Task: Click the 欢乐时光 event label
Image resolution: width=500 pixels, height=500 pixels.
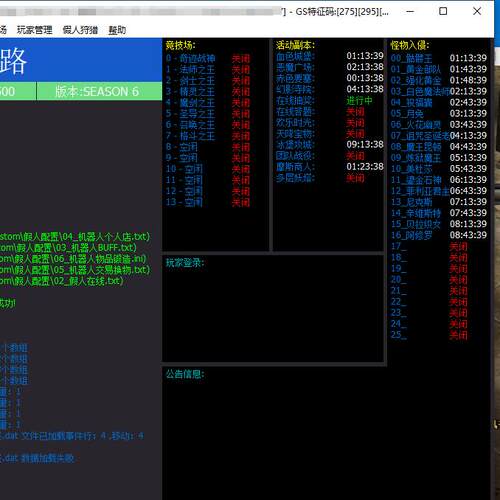Action: point(295,123)
